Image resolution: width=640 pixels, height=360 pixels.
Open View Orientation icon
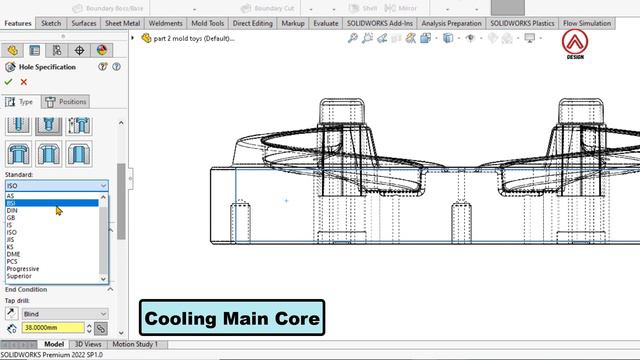coord(425,38)
